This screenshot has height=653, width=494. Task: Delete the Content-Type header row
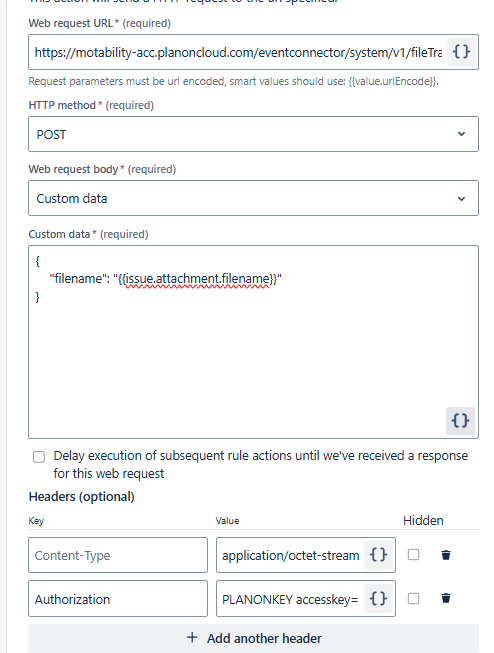tap(446, 555)
